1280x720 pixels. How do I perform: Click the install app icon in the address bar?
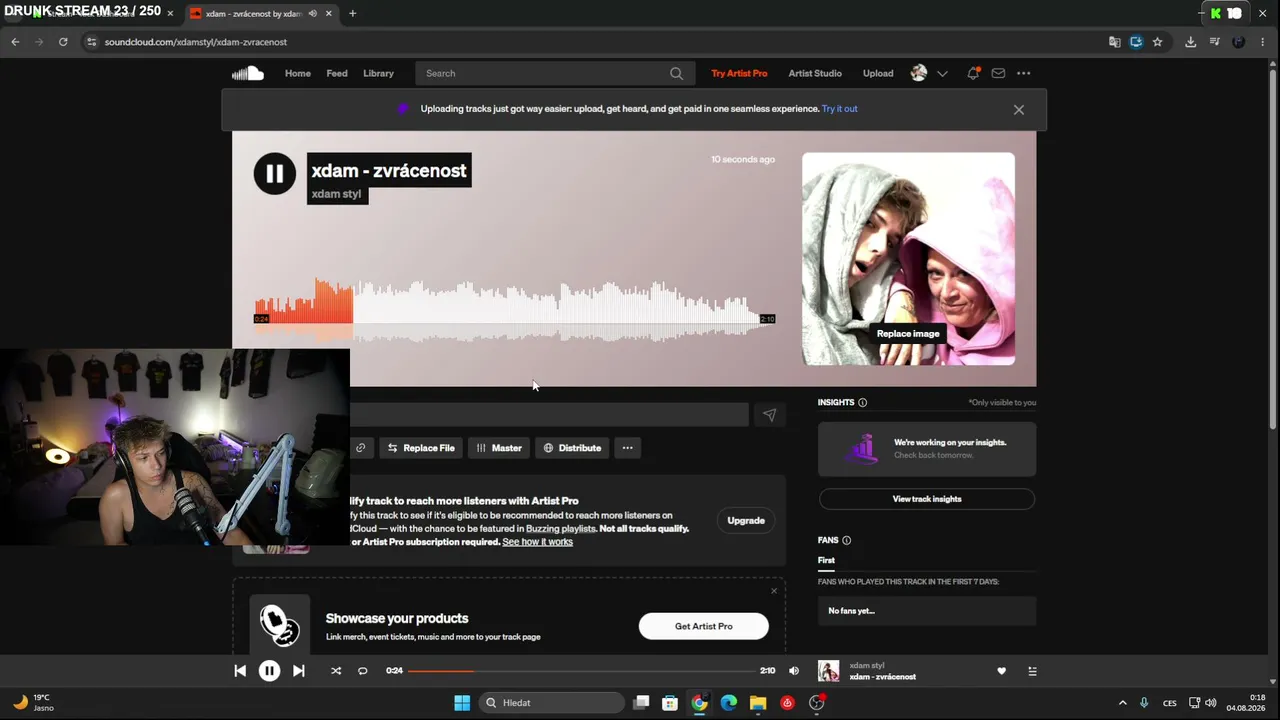1136,42
